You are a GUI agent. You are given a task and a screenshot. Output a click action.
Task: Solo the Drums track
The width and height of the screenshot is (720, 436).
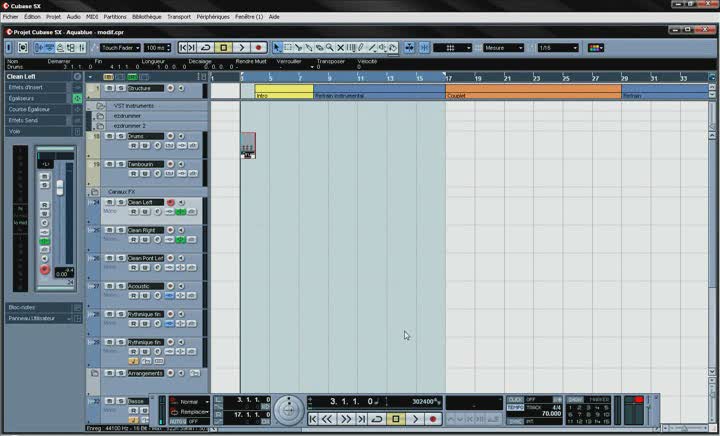pyautogui.click(x=120, y=136)
